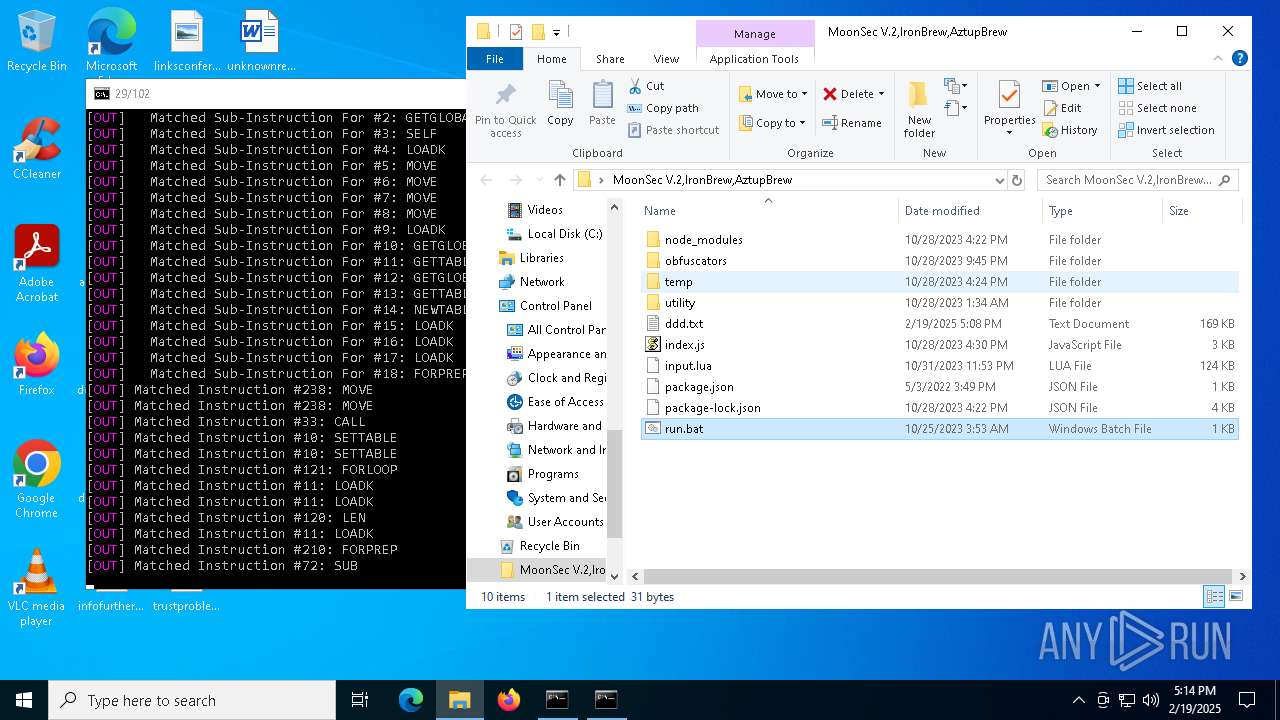Click the Copy icon in ribbon
The width and height of the screenshot is (1280, 720).
click(x=560, y=104)
